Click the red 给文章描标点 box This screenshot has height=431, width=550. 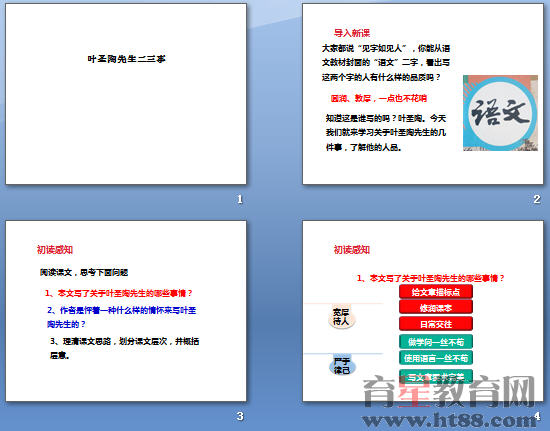pos(436,292)
